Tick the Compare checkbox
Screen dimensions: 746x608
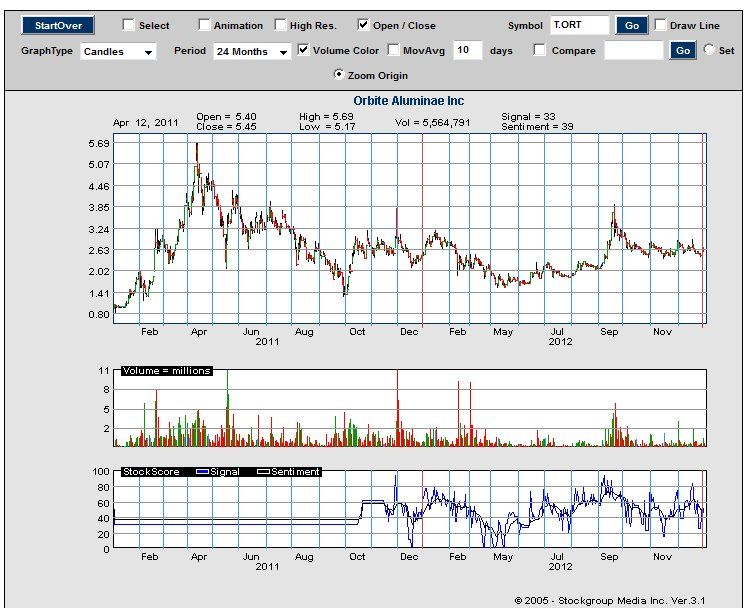click(x=540, y=49)
